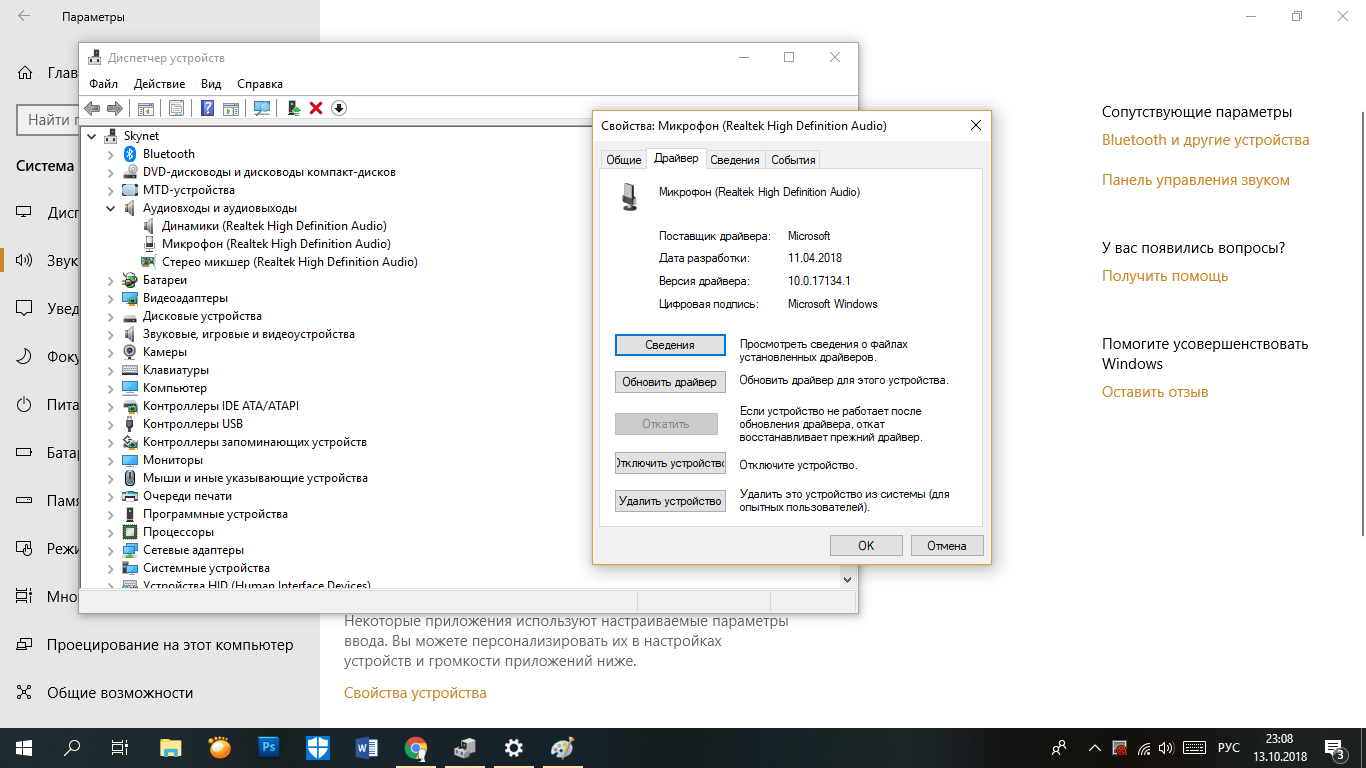Screen dimensions: 1366x768
Task: Click the Отключить устройство button
Action: (670, 464)
